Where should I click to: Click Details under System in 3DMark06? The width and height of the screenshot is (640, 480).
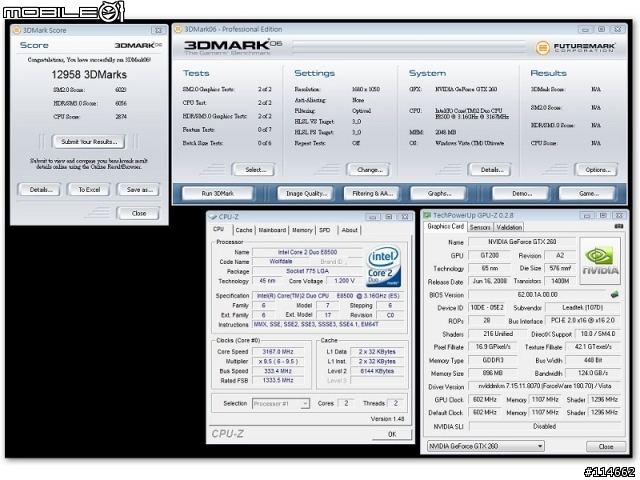point(490,170)
